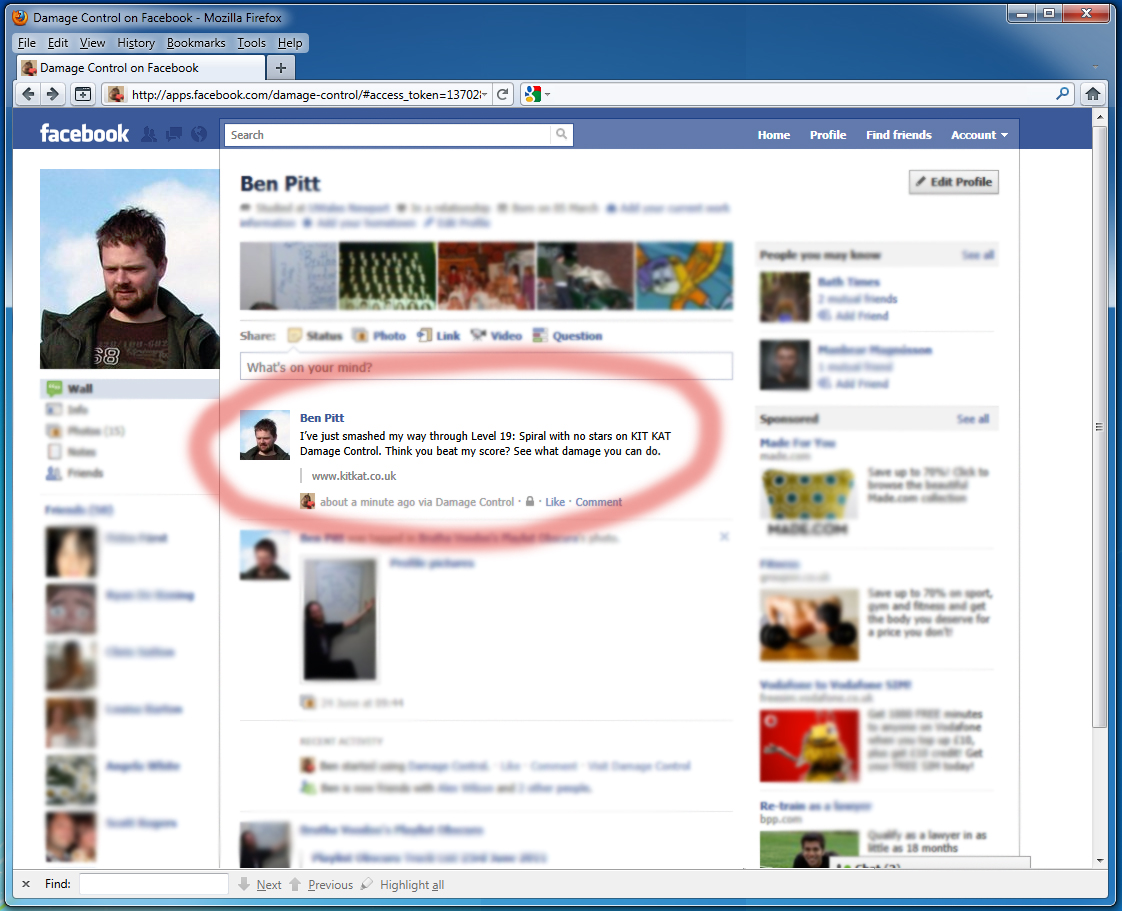Viewport: 1122px width, 911px height.
Task: Select Wall in the left sidebar
Action: coord(80,388)
